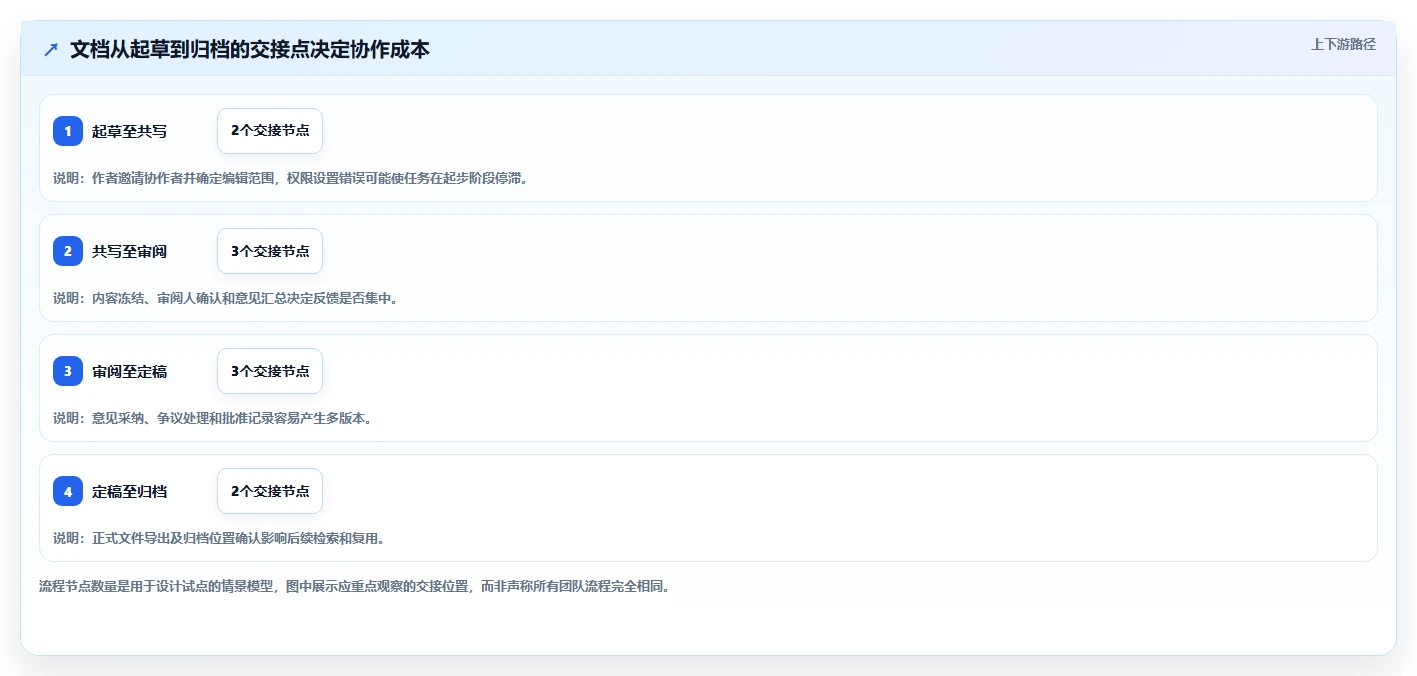Click the "2个交接节点" pill in 定稿至归档
The width and height of the screenshot is (1417, 676).
pyautogui.click(x=270, y=491)
